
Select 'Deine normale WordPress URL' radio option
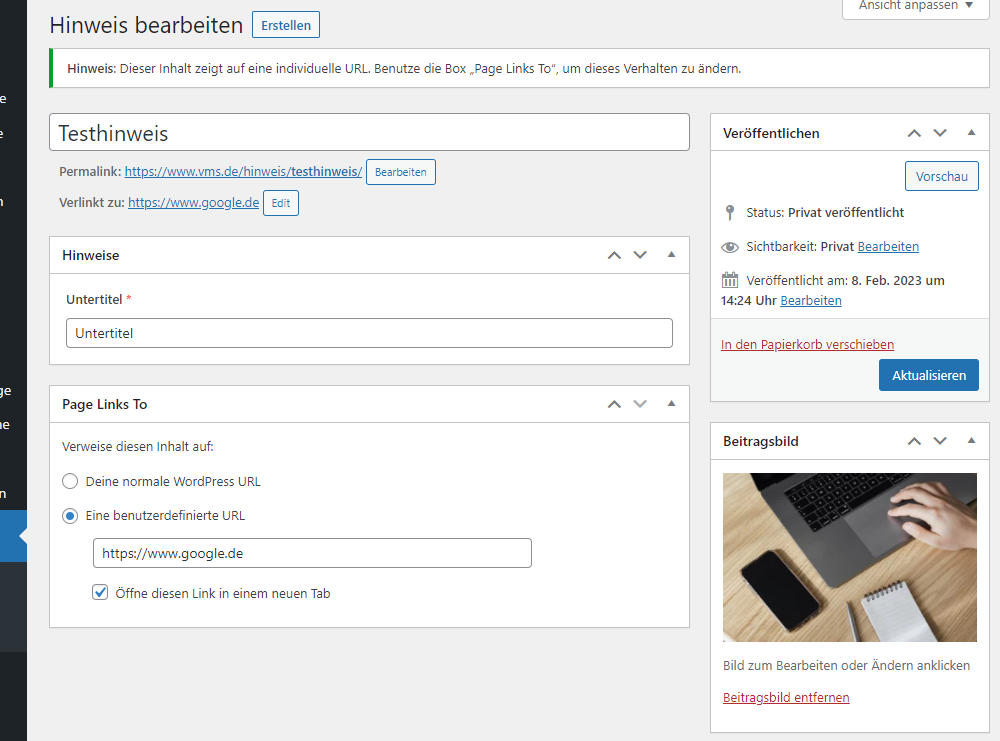pyautogui.click(x=70, y=481)
